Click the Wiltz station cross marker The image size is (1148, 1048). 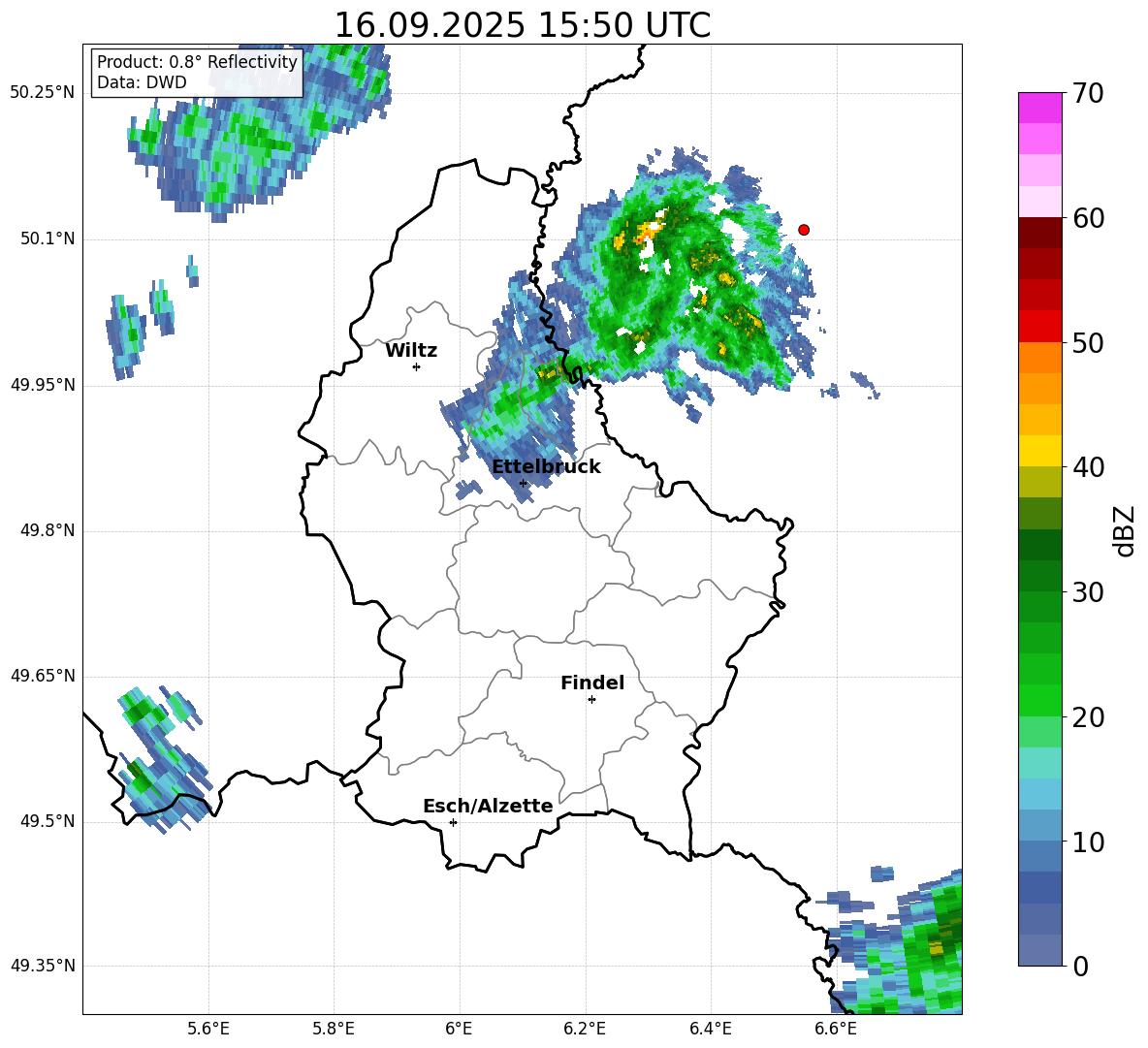tap(417, 366)
